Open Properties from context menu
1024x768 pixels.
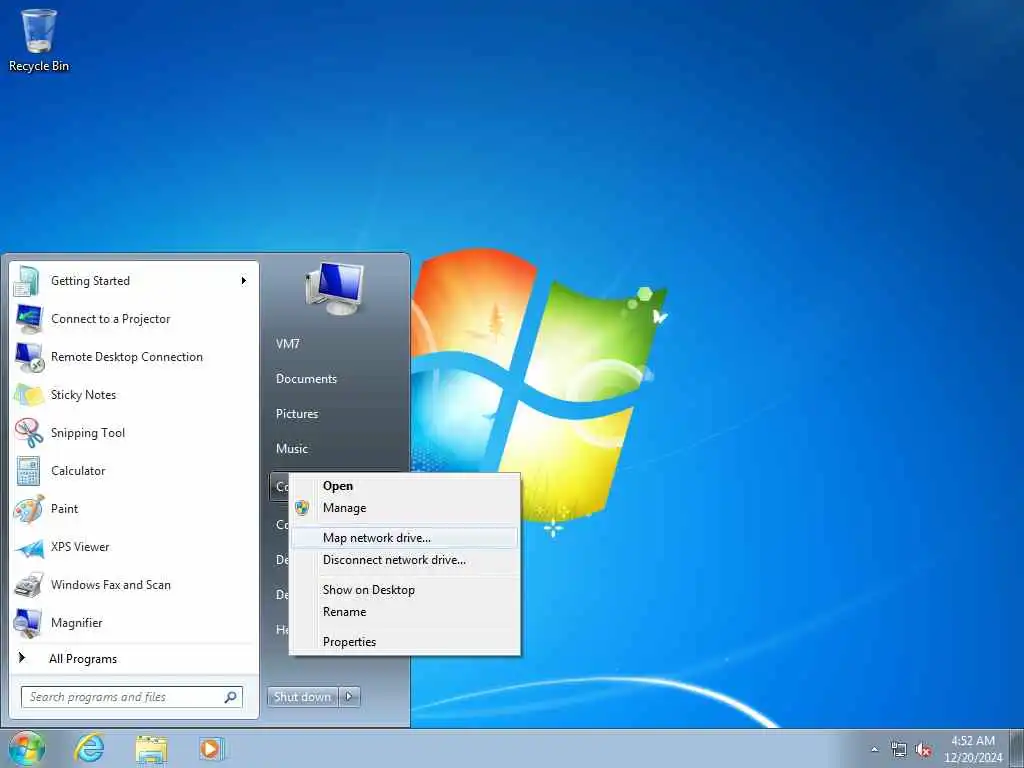[x=405, y=641]
